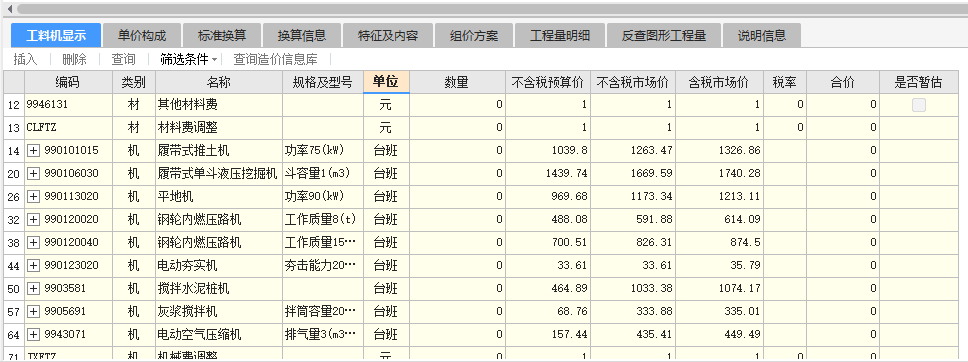Open the 说明信息 tab
The height and width of the screenshot is (362, 968).
click(762, 35)
